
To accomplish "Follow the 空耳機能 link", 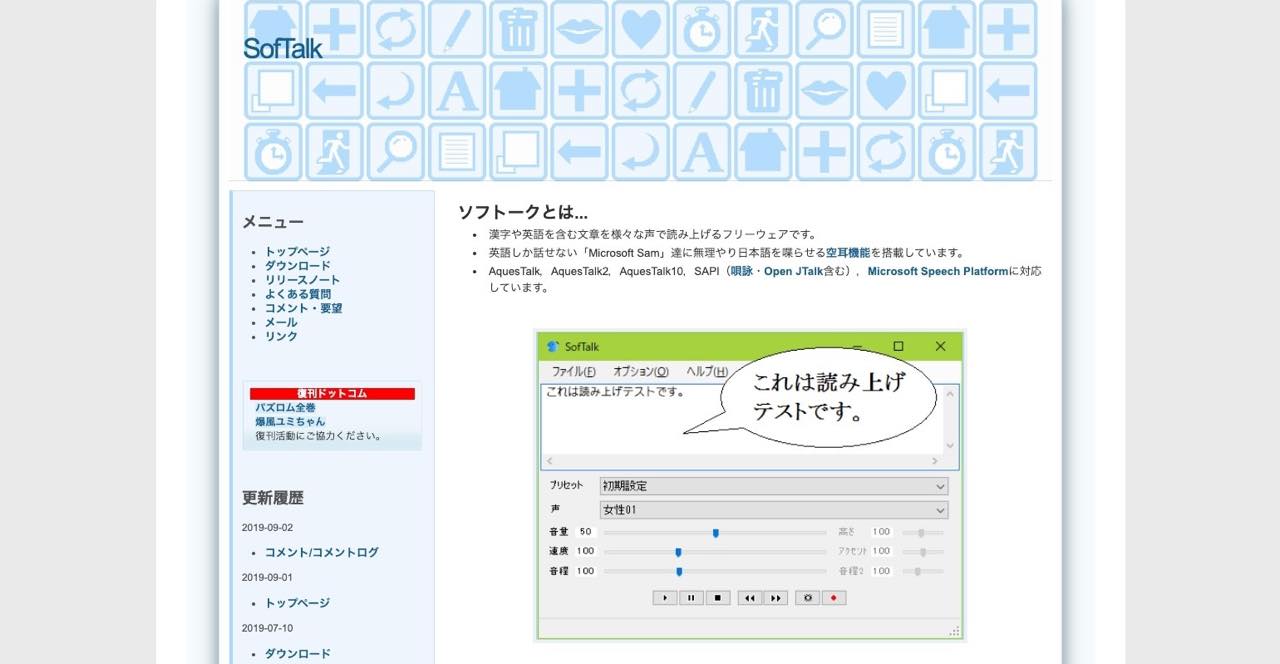I will tap(848, 253).
